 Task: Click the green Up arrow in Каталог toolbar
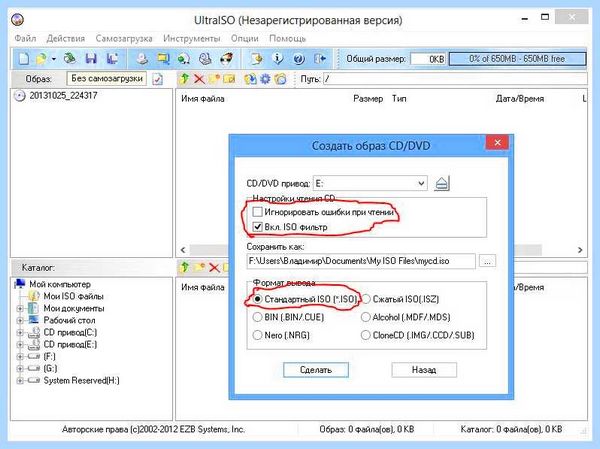(184, 267)
